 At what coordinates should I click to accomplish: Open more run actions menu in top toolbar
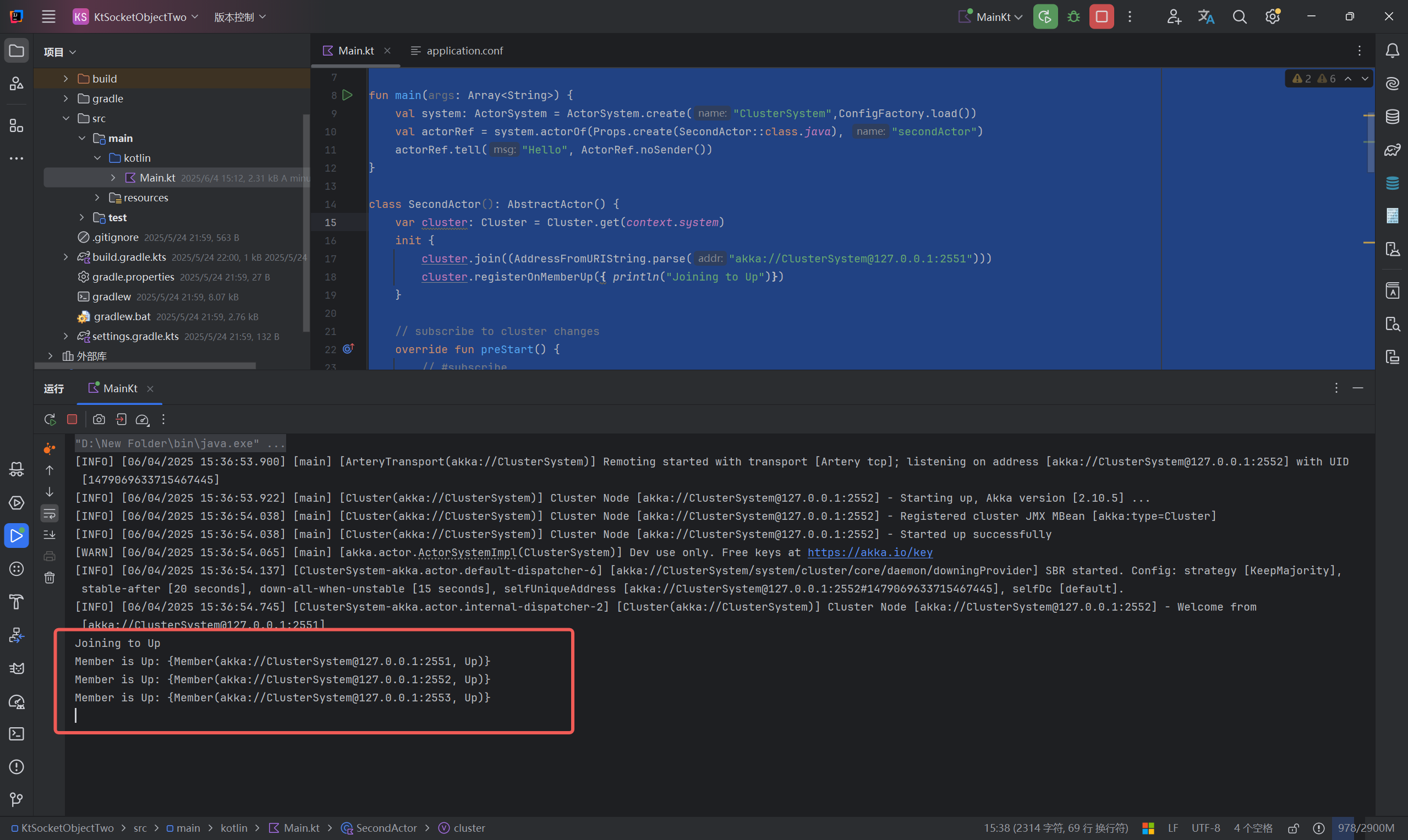click(x=1130, y=17)
